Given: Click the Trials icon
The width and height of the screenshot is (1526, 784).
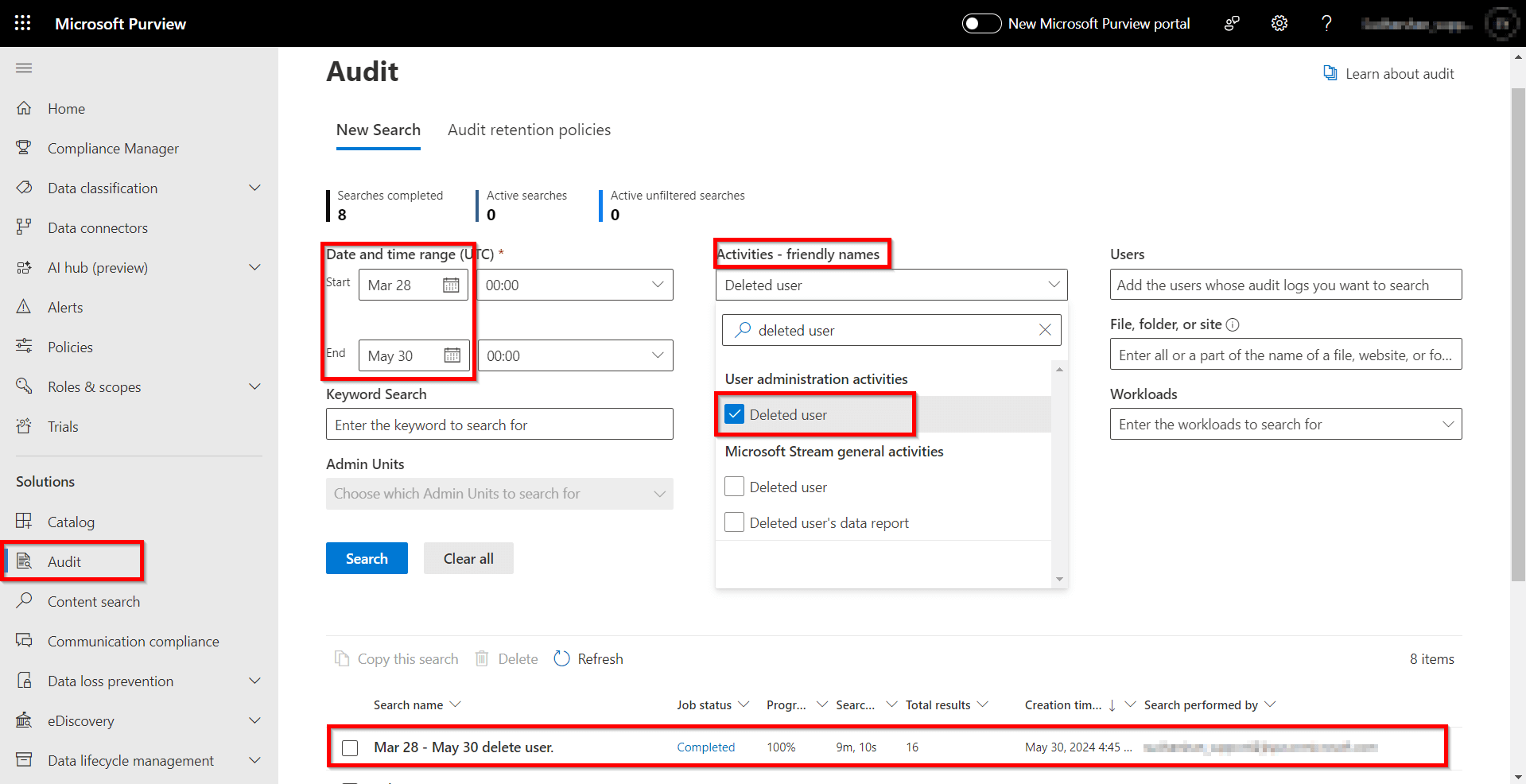Looking at the screenshot, I should point(24,426).
